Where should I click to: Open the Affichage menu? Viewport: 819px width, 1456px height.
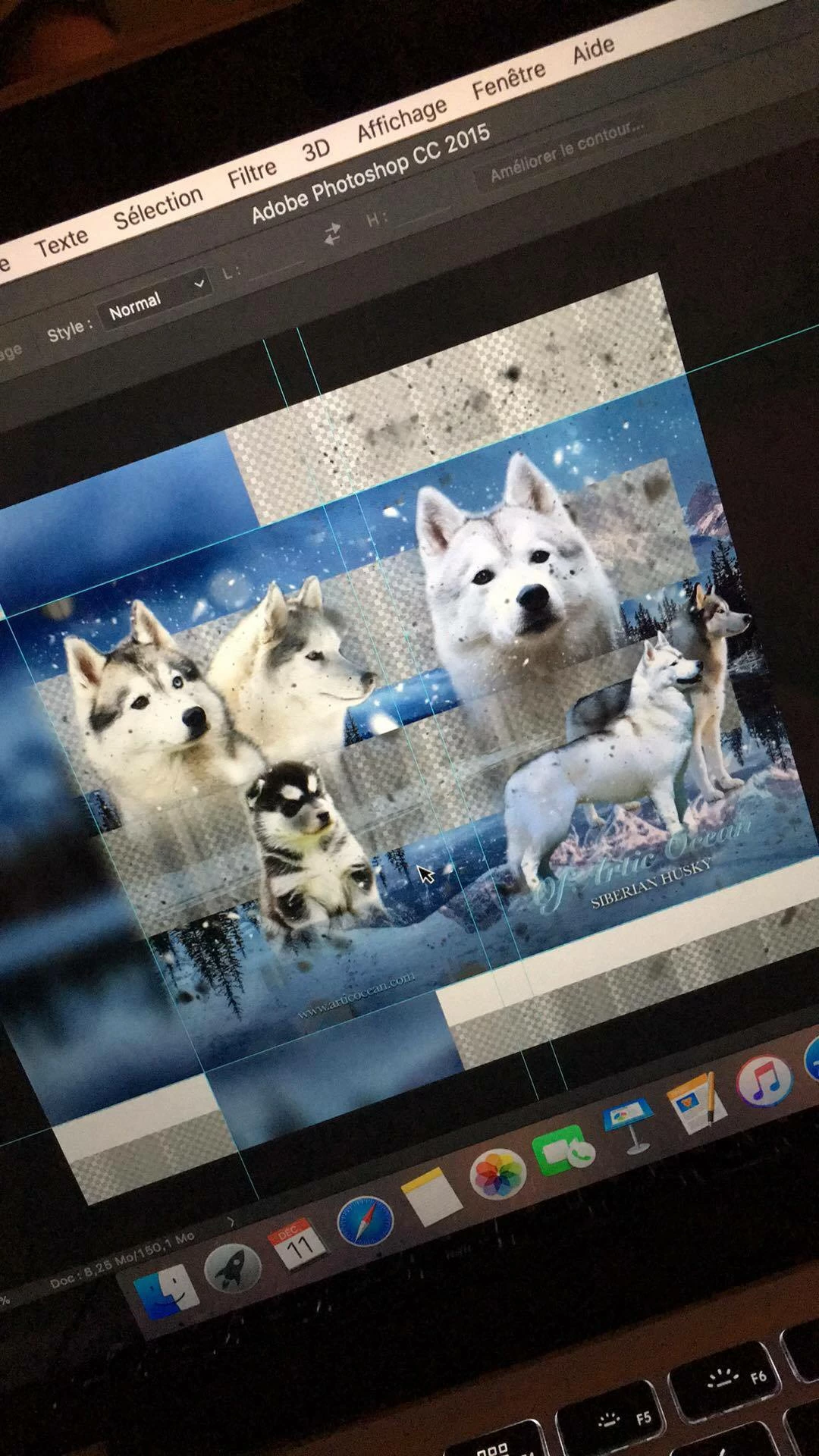tap(402, 120)
